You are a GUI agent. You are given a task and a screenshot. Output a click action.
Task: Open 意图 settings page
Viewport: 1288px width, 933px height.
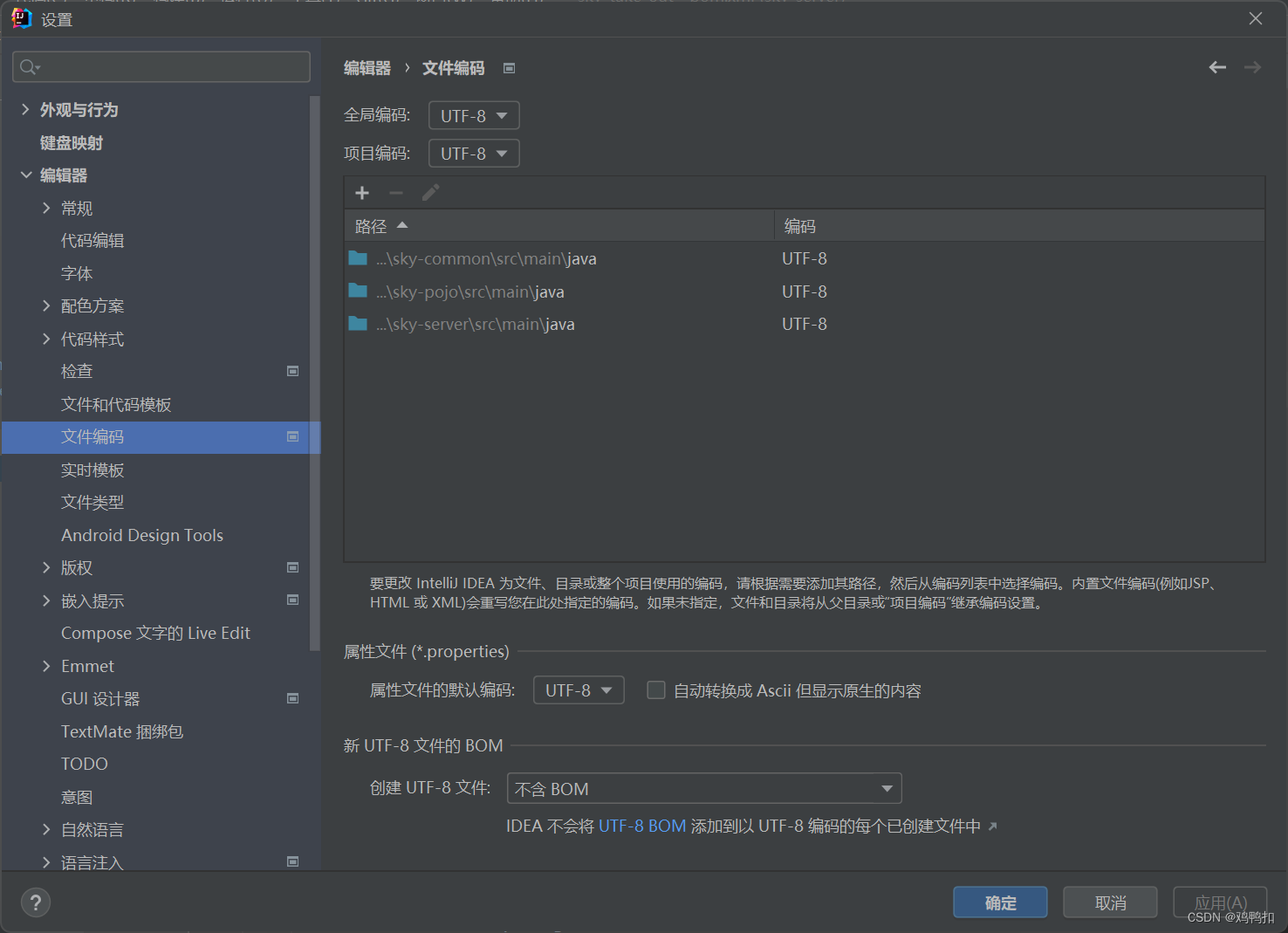tap(77, 797)
